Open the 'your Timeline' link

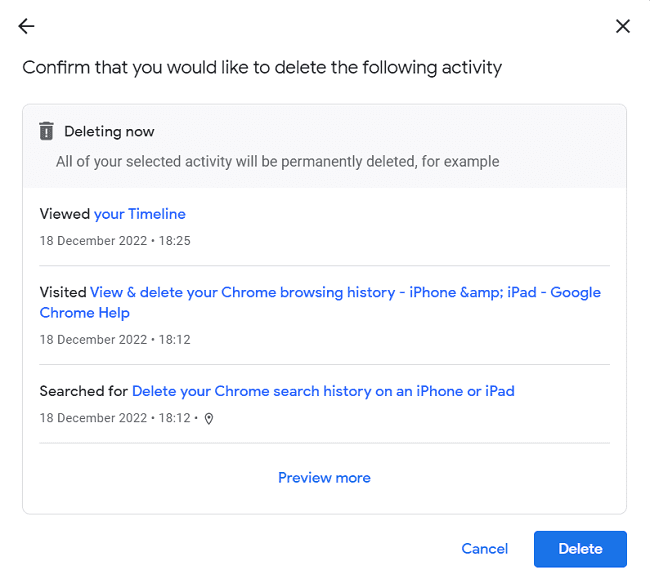(139, 214)
